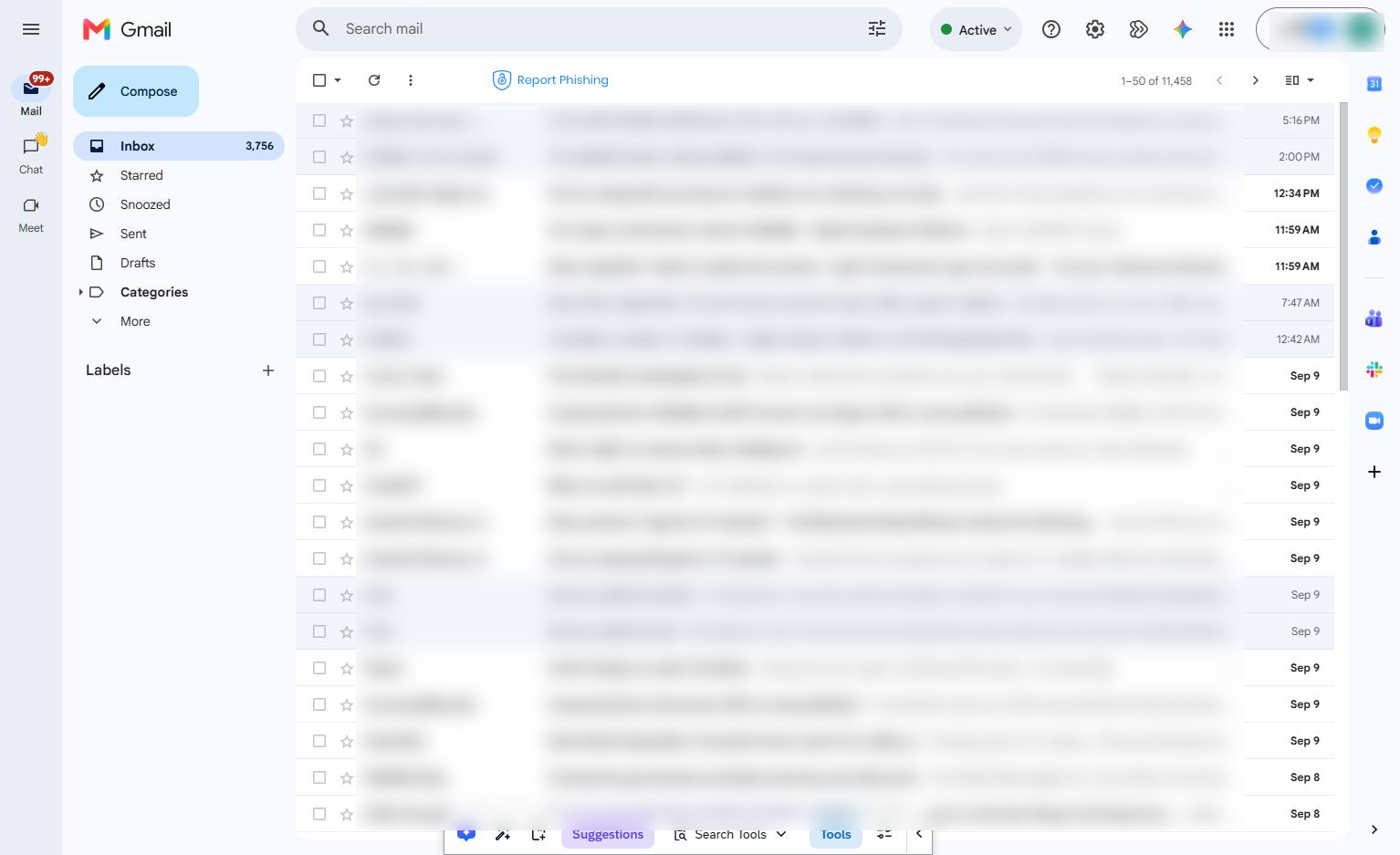Check the 7:47 AM email checkbox
The image size is (1400, 855).
(x=319, y=303)
